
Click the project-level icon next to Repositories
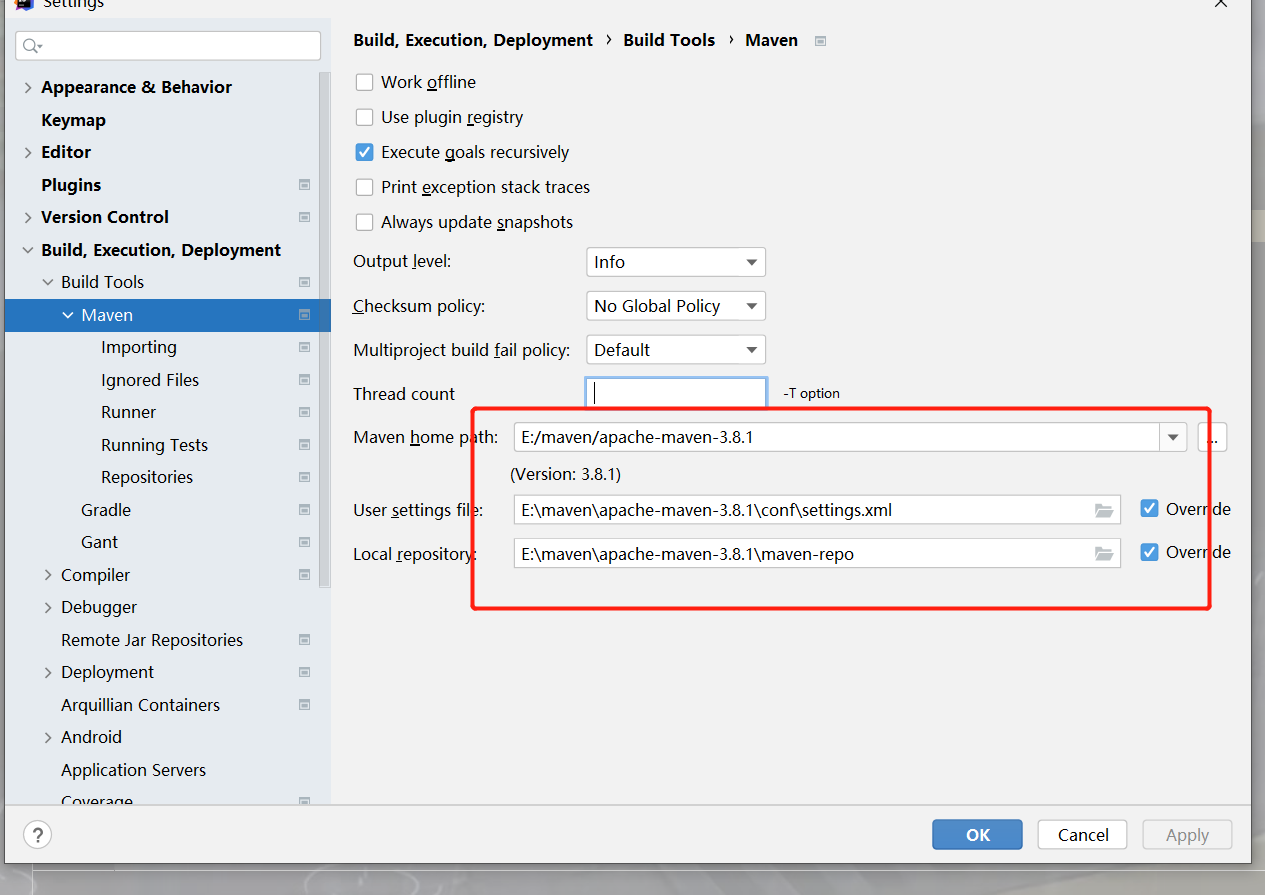(x=304, y=477)
